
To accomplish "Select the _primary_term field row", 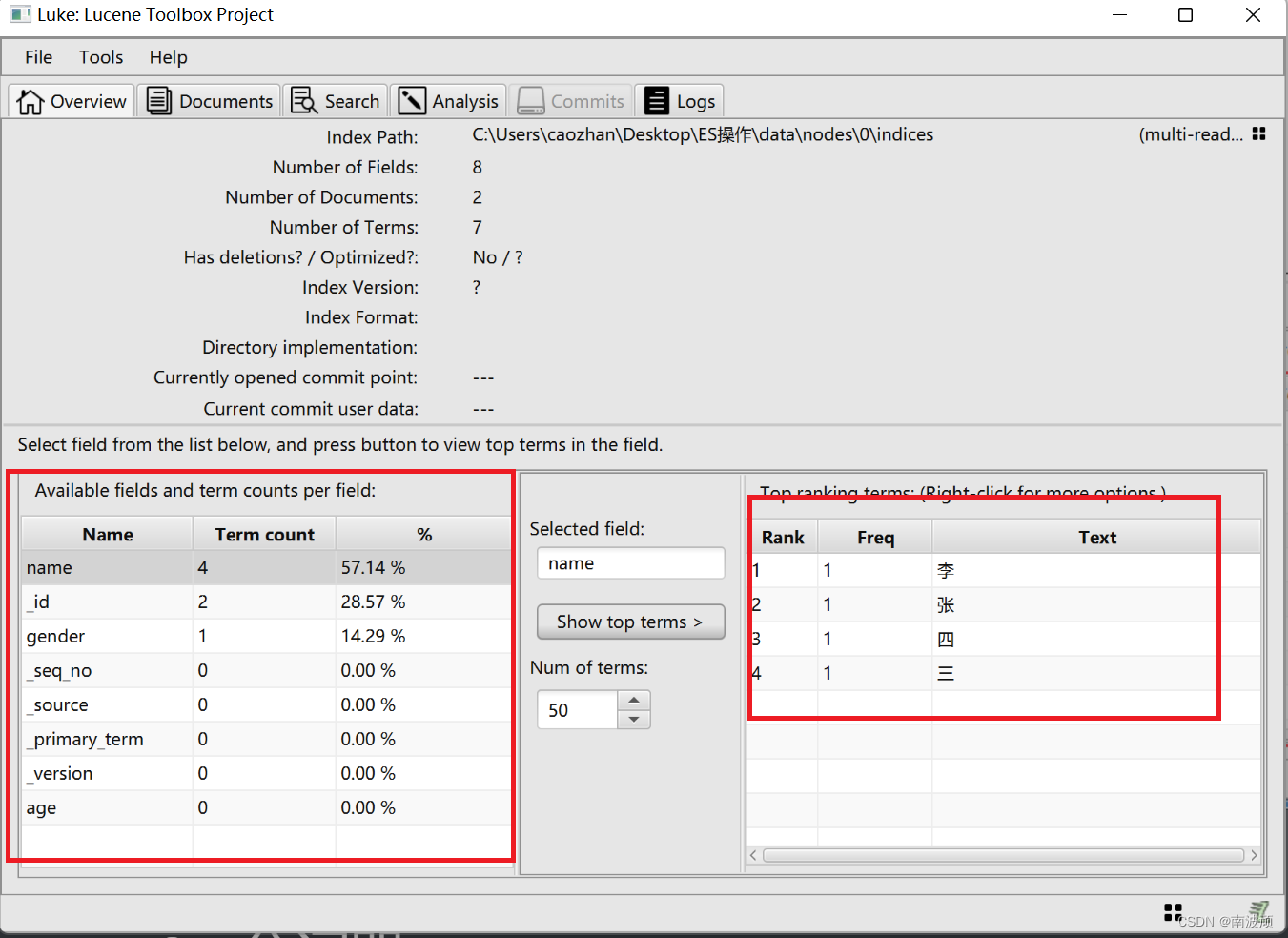I will (266, 739).
